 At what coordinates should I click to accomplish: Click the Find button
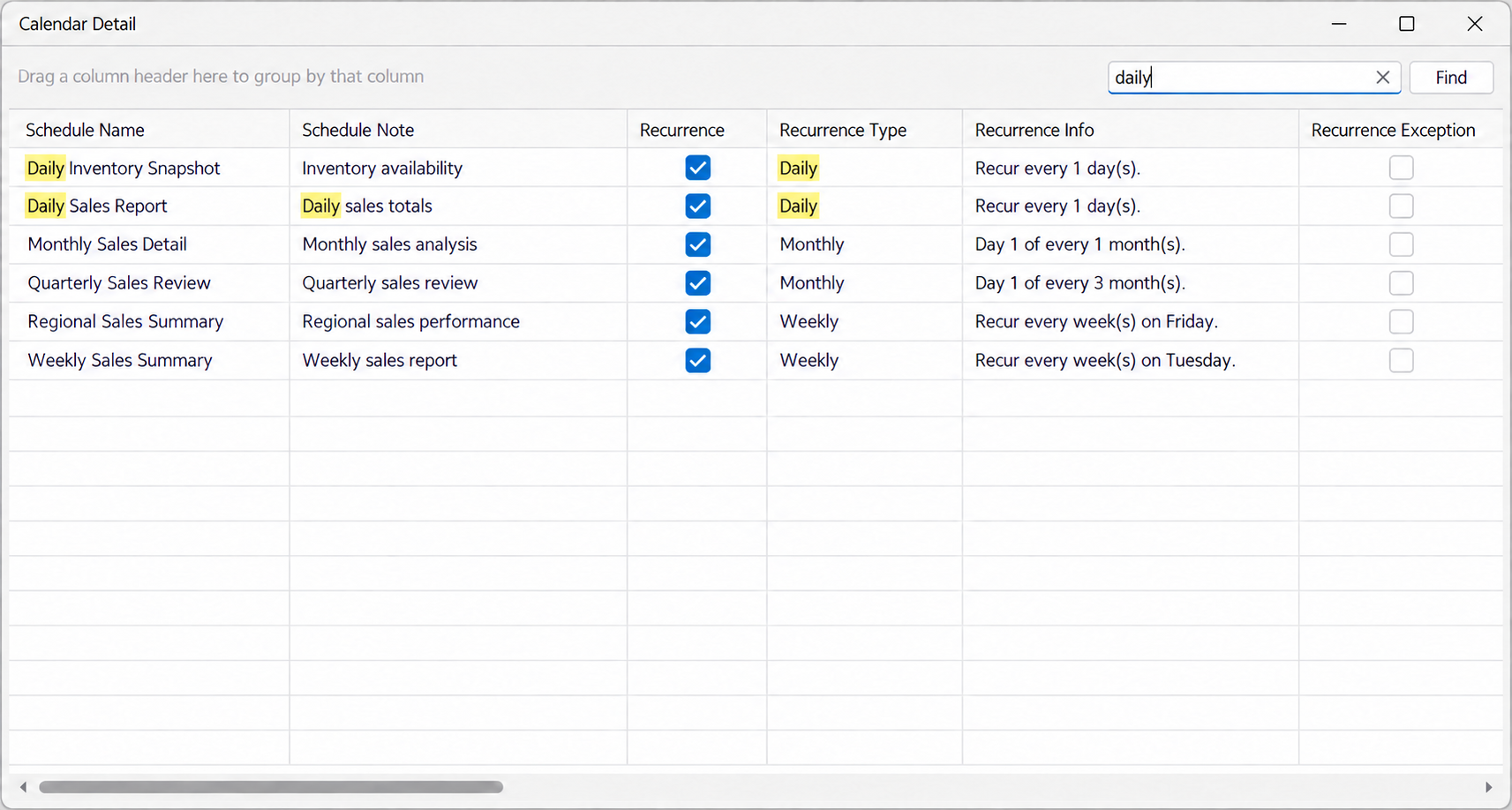pyautogui.click(x=1451, y=78)
